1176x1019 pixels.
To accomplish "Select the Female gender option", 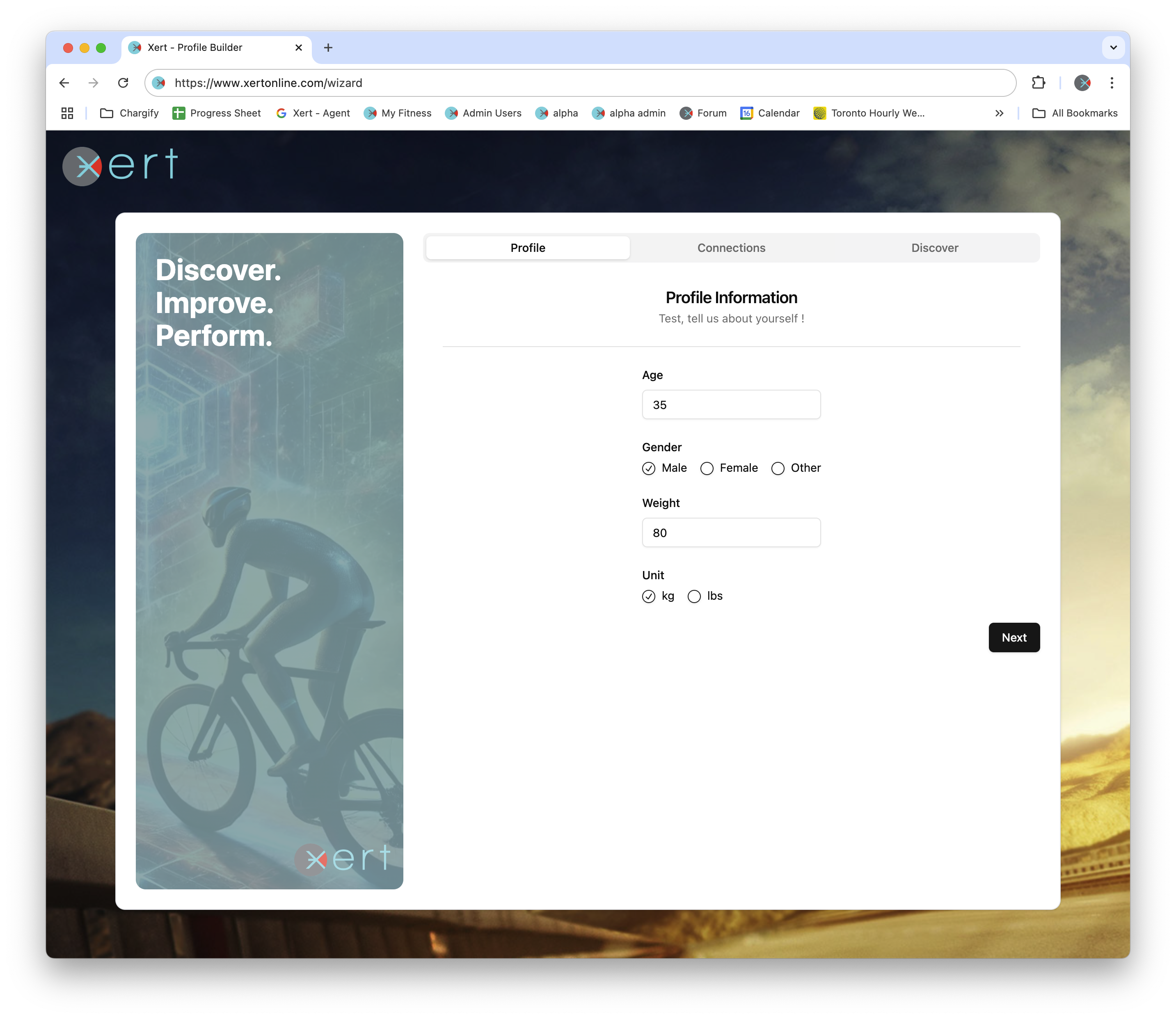I will (x=707, y=468).
